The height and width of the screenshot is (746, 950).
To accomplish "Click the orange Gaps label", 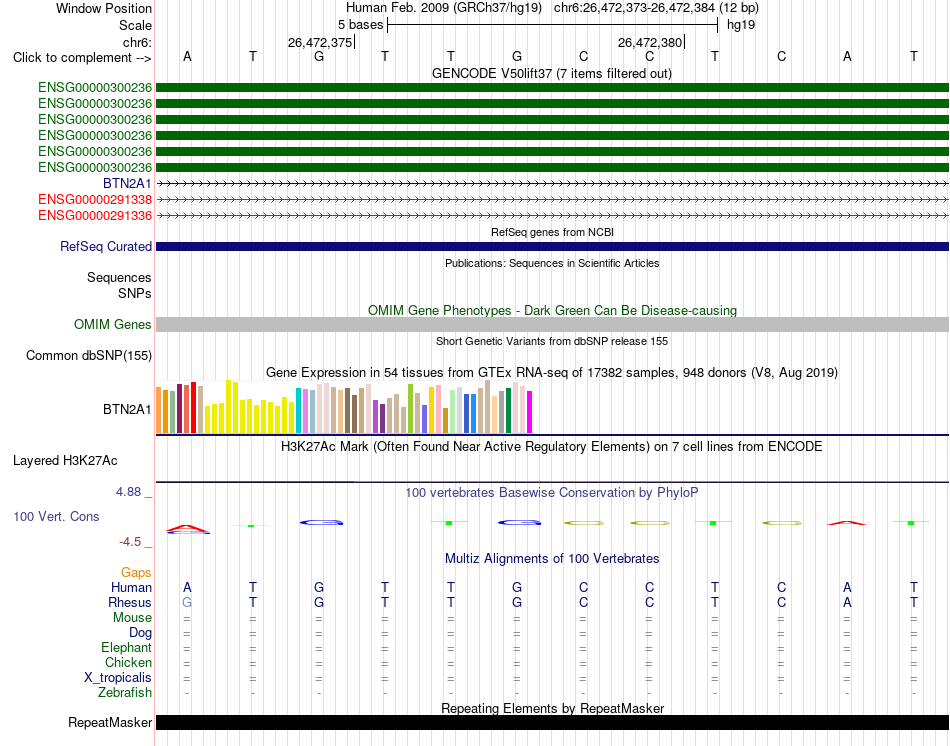I will point(136,573).
